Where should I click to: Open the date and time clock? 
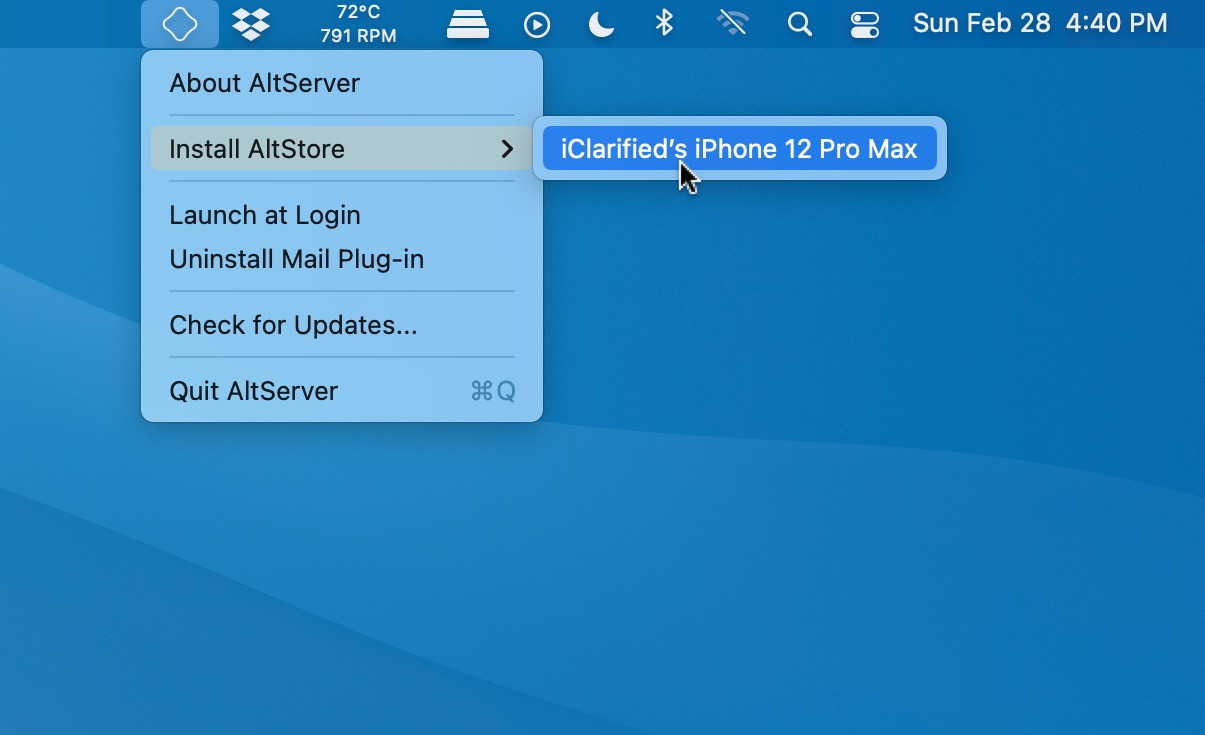(x=1040, y=24)
